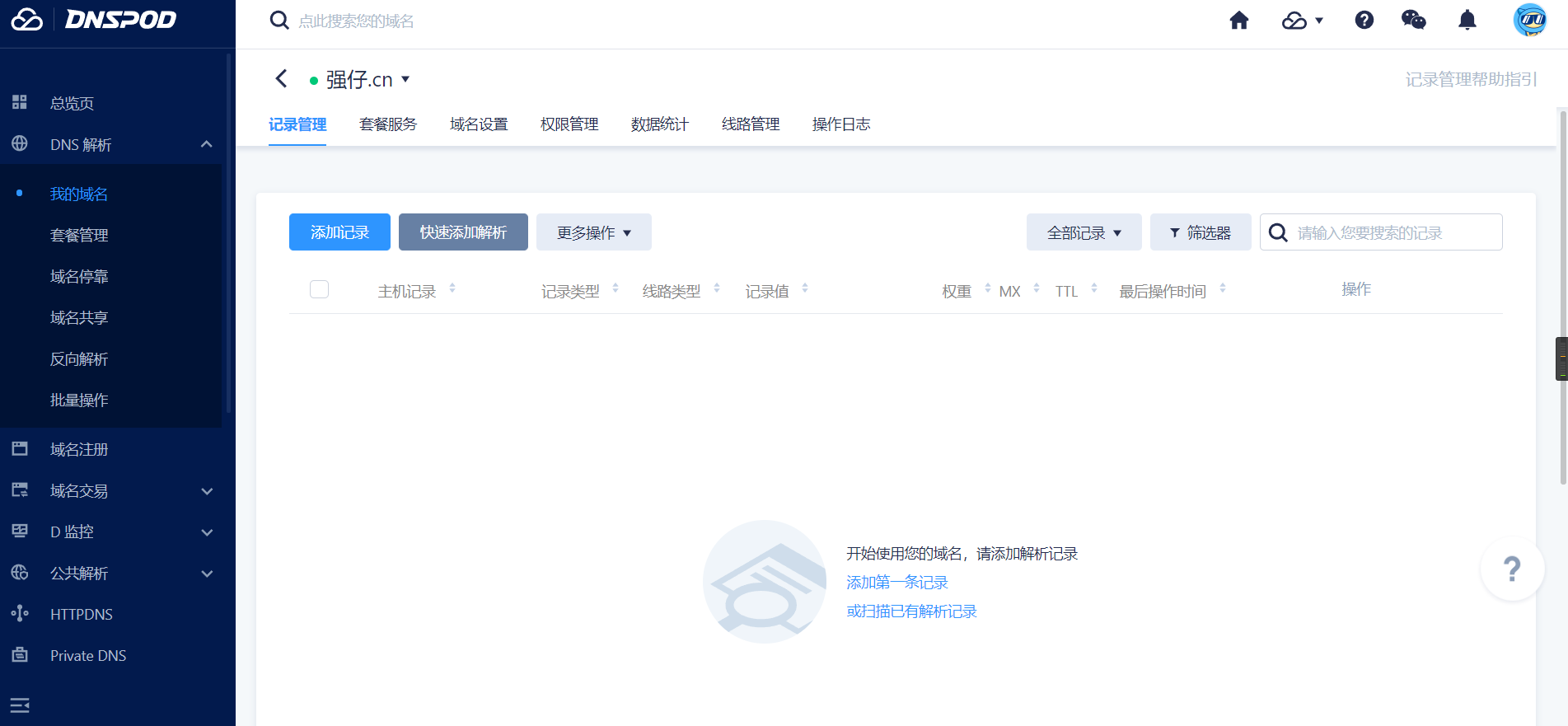Click the floating help question bubble
The image size is (1568, 726).
(1511, 569)
